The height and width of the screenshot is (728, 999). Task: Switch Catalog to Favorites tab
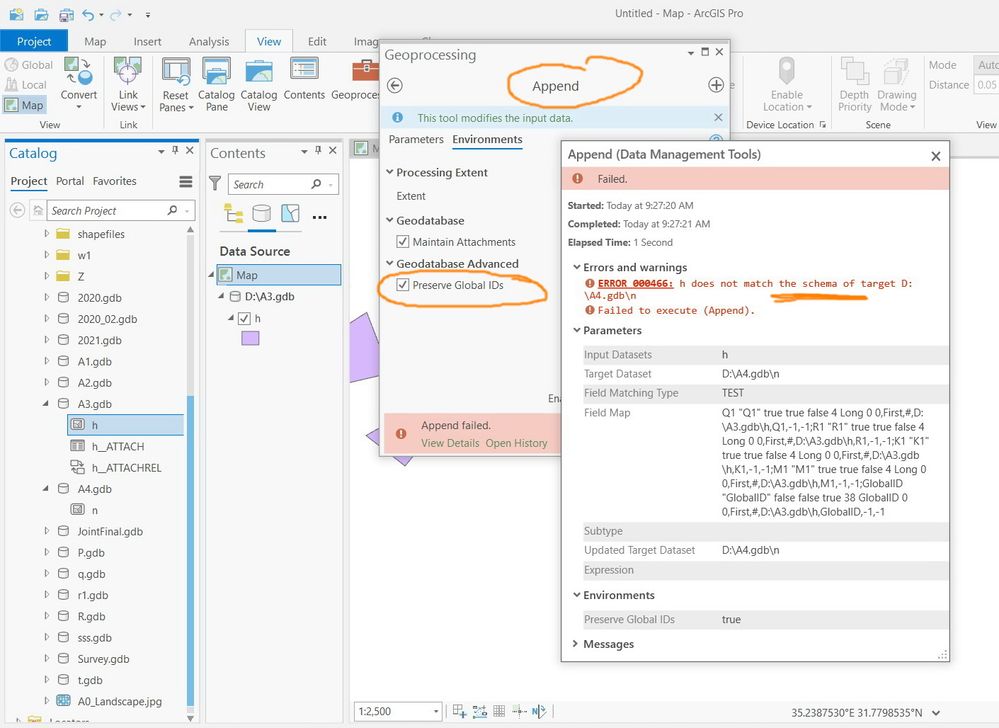coord(115,181)
